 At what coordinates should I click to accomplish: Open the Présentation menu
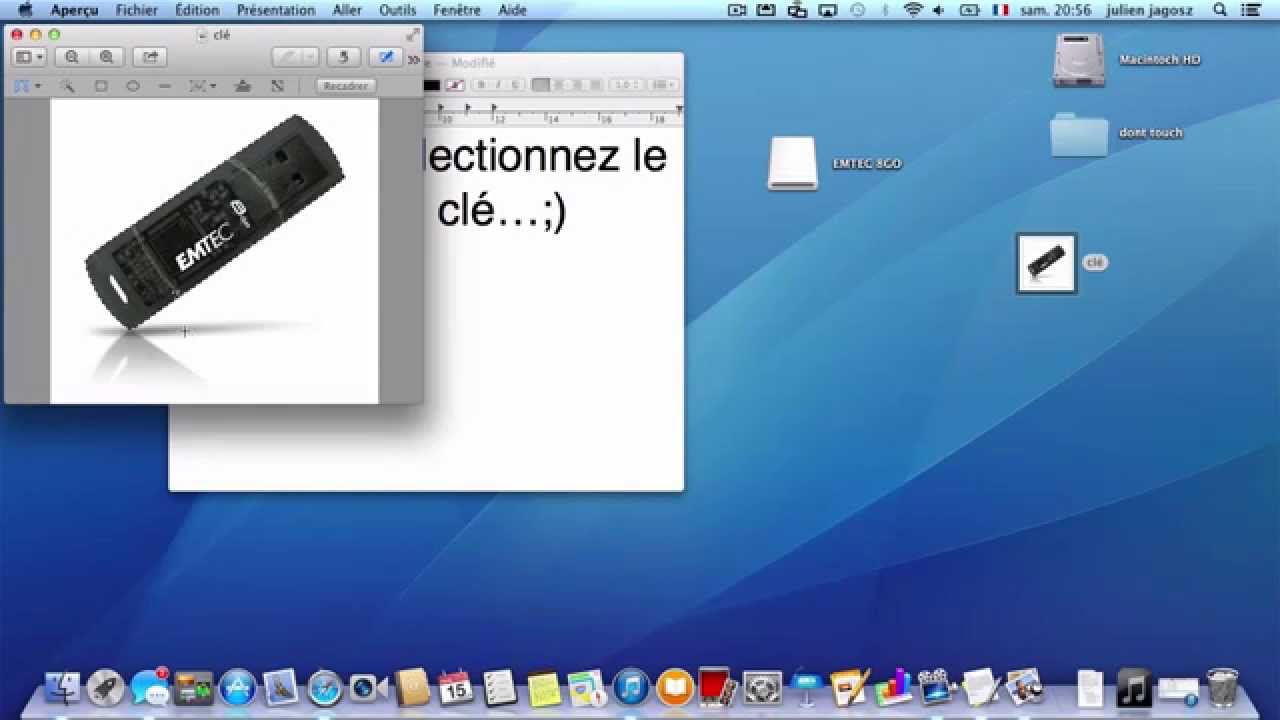click(276, 10)
